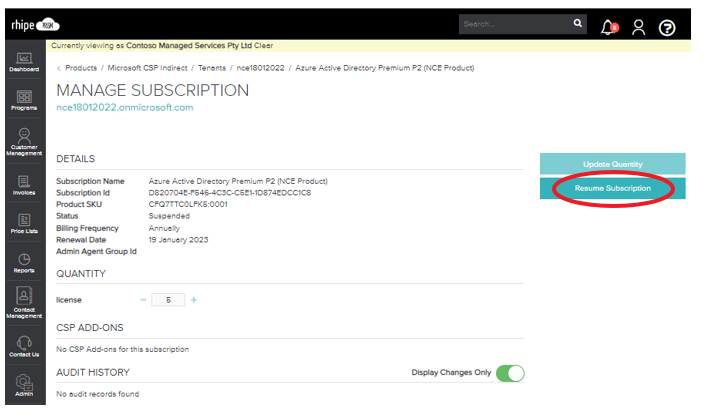705x419 pixels.
Task: Open notifications bell icon
Action: click(609, 27)
